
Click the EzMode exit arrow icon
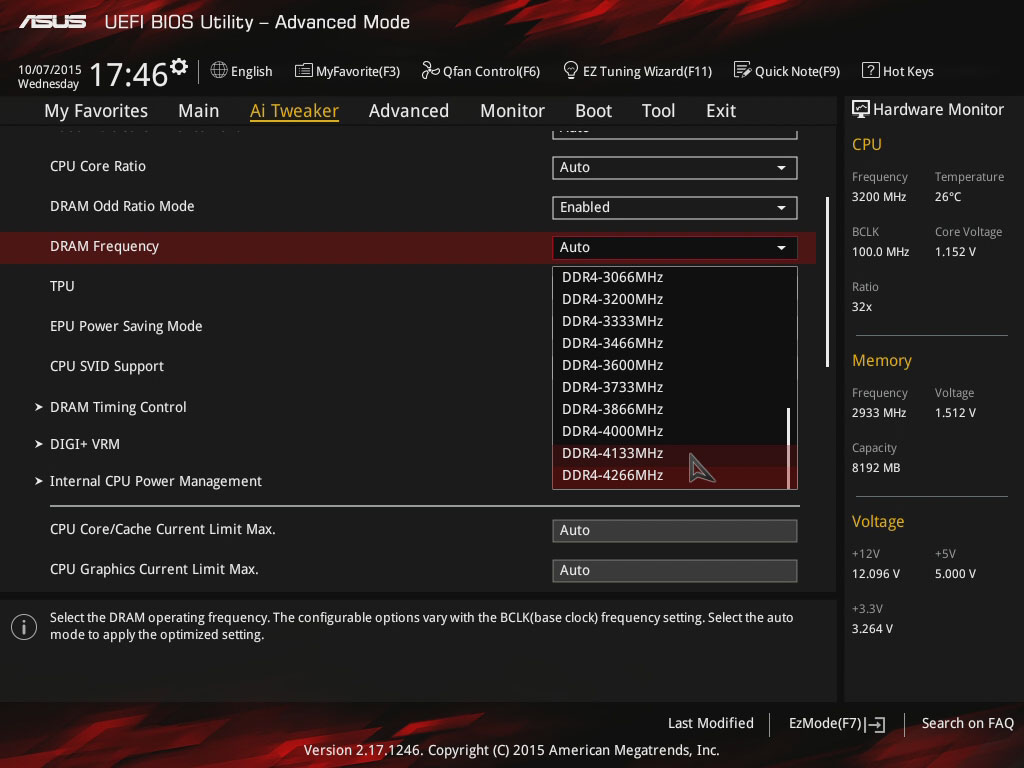[875, 724]
